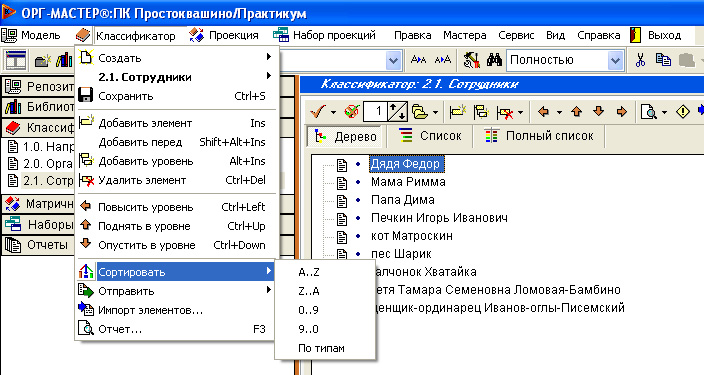Click the brown checkmark apply icon

(x=317, y=112)
